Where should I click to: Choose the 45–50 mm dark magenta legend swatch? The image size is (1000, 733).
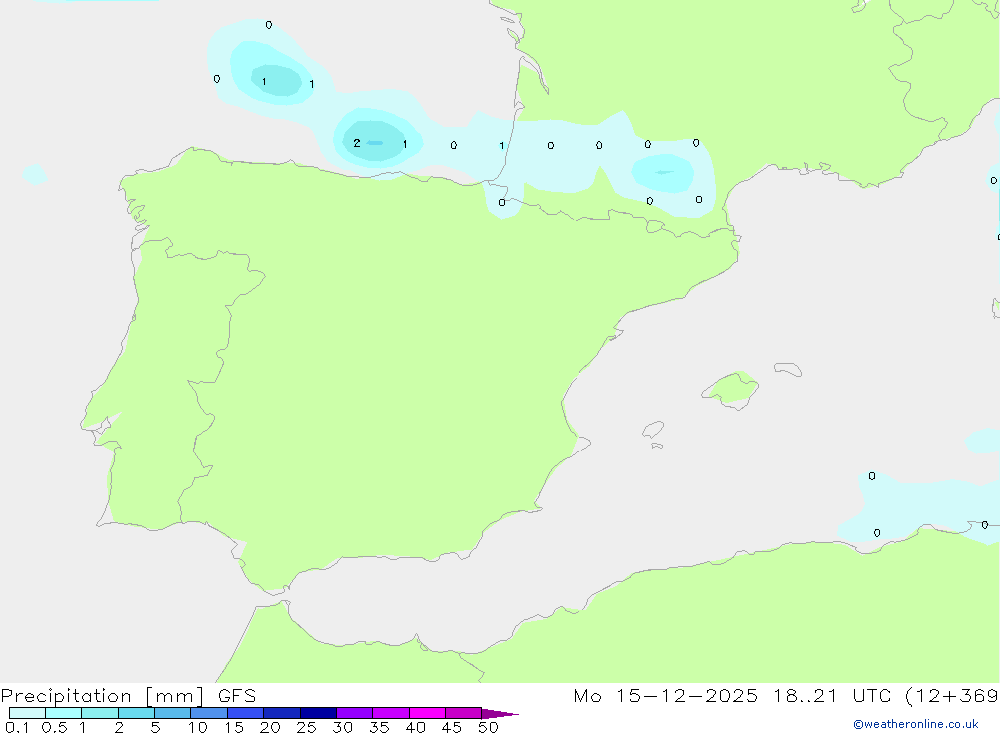click(x=463, y=713)
